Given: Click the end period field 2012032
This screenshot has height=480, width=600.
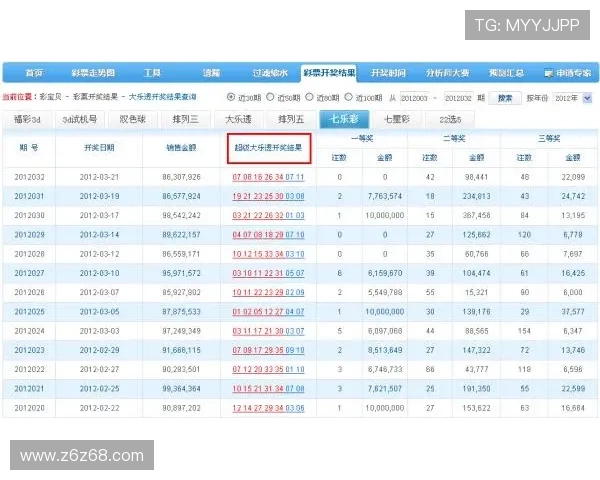Looking at the screenshot, I should (x=458, y=98).
